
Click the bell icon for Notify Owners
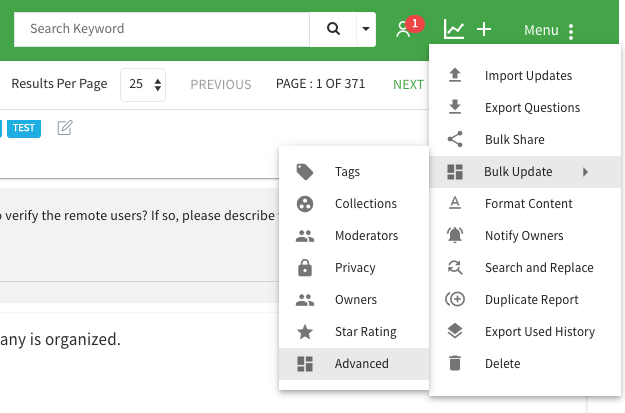tap(455, 235)
